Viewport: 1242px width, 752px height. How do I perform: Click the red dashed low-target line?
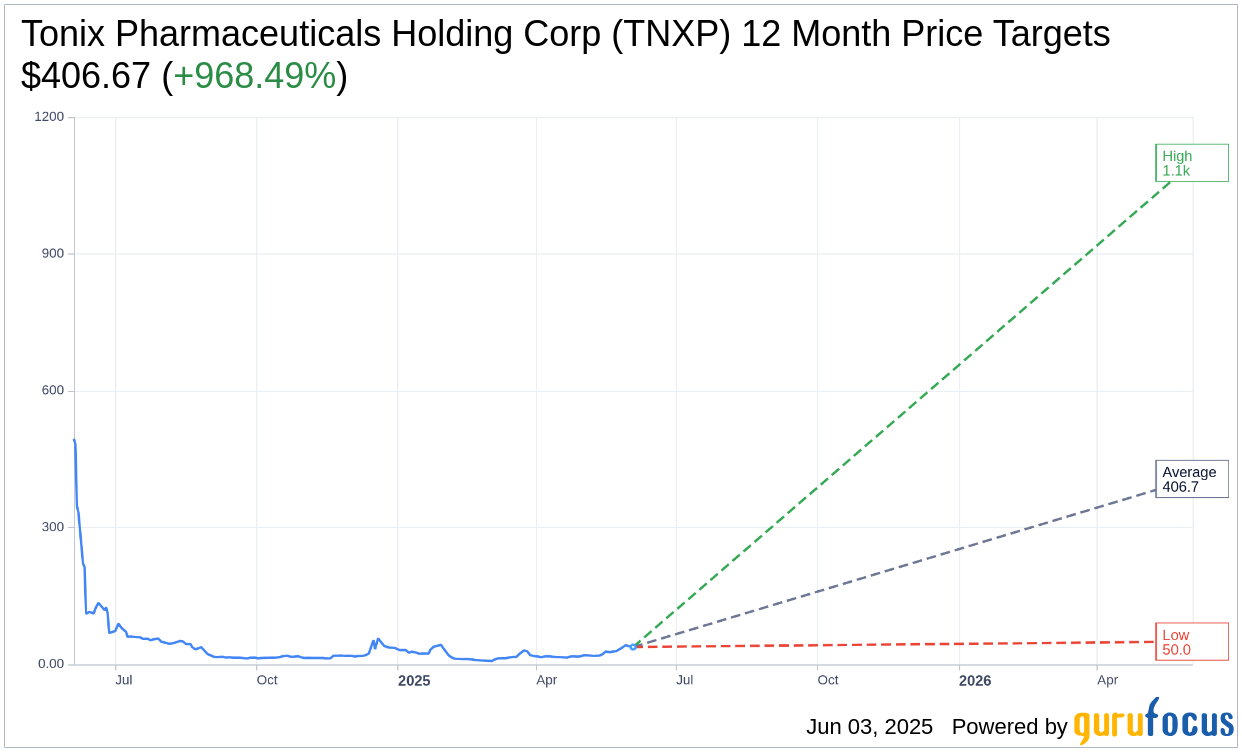pyautogui.click(x=900, y=645)
